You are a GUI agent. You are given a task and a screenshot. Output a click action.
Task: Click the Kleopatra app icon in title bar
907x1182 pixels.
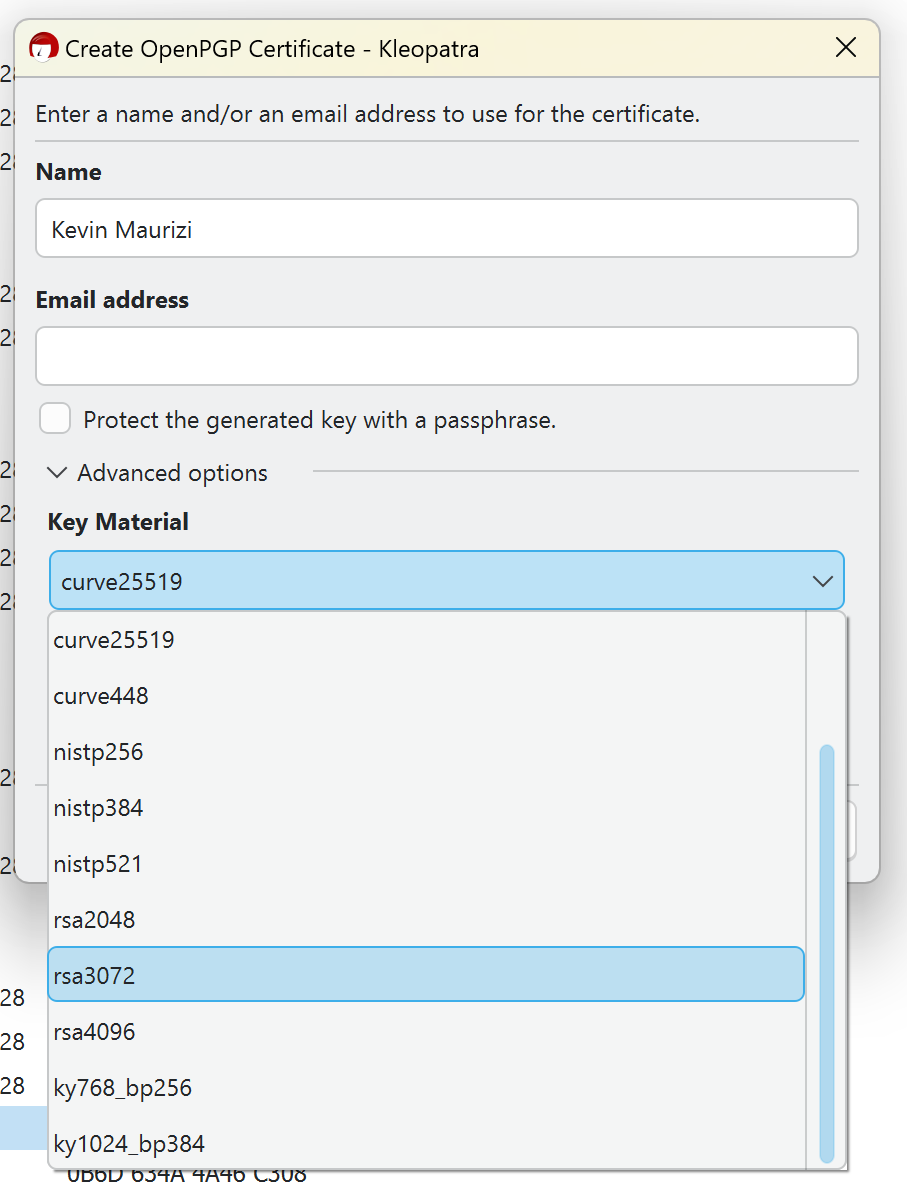tap(43, 47)
